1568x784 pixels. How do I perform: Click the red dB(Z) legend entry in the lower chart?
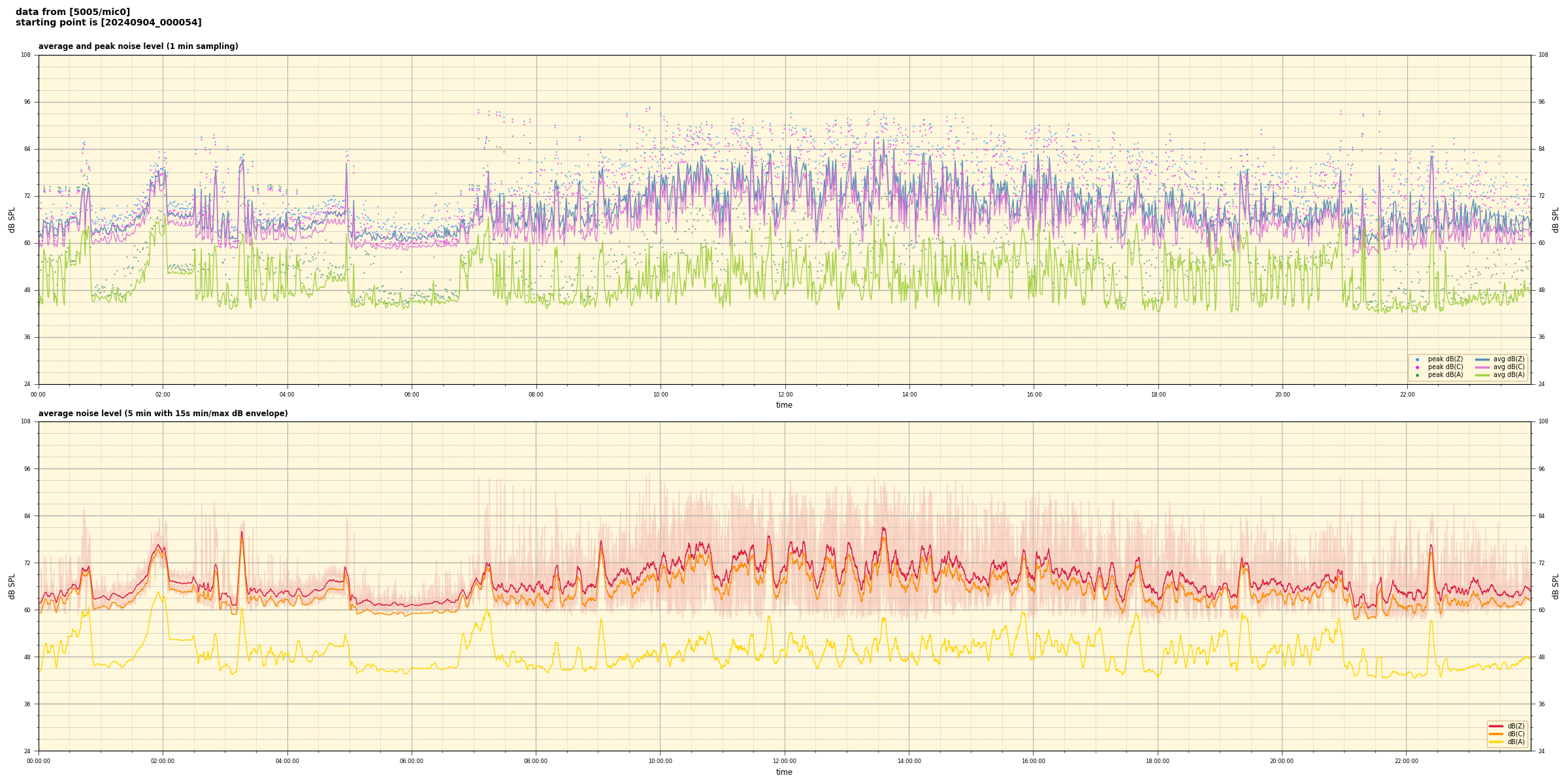(x=1496, y=726)
